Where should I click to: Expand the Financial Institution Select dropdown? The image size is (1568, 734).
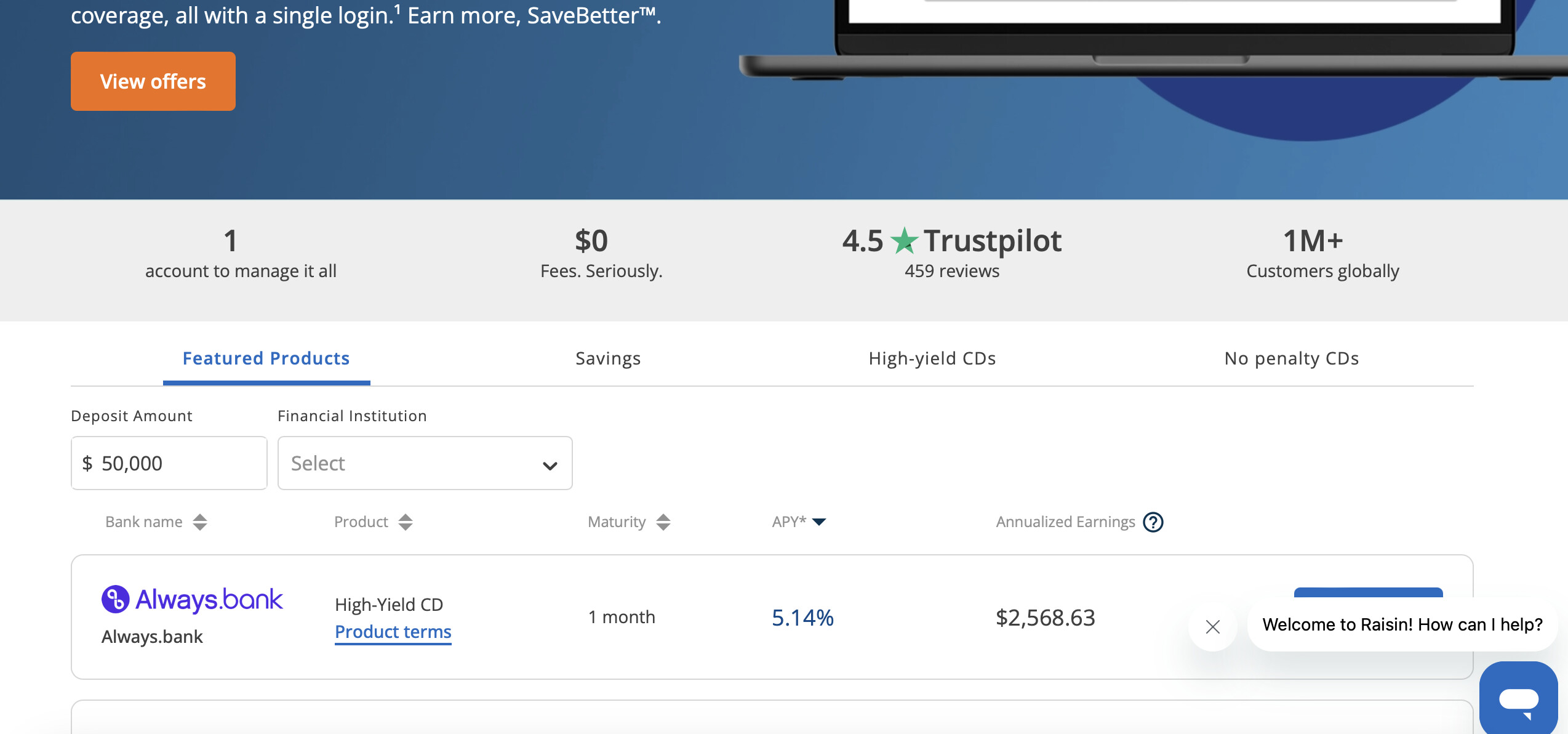coord(425,463)
